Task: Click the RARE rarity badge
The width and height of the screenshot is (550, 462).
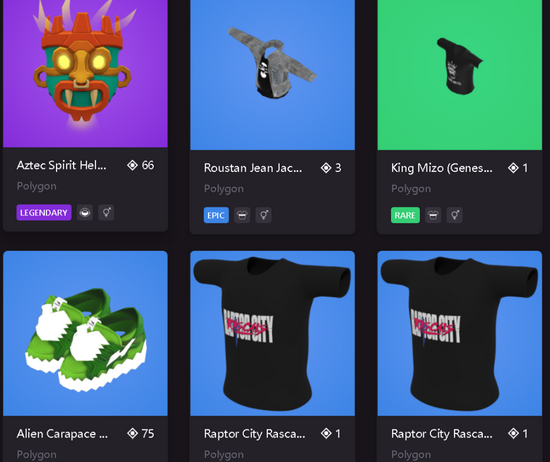Action: pyautogui.click(x=405, y=215)
